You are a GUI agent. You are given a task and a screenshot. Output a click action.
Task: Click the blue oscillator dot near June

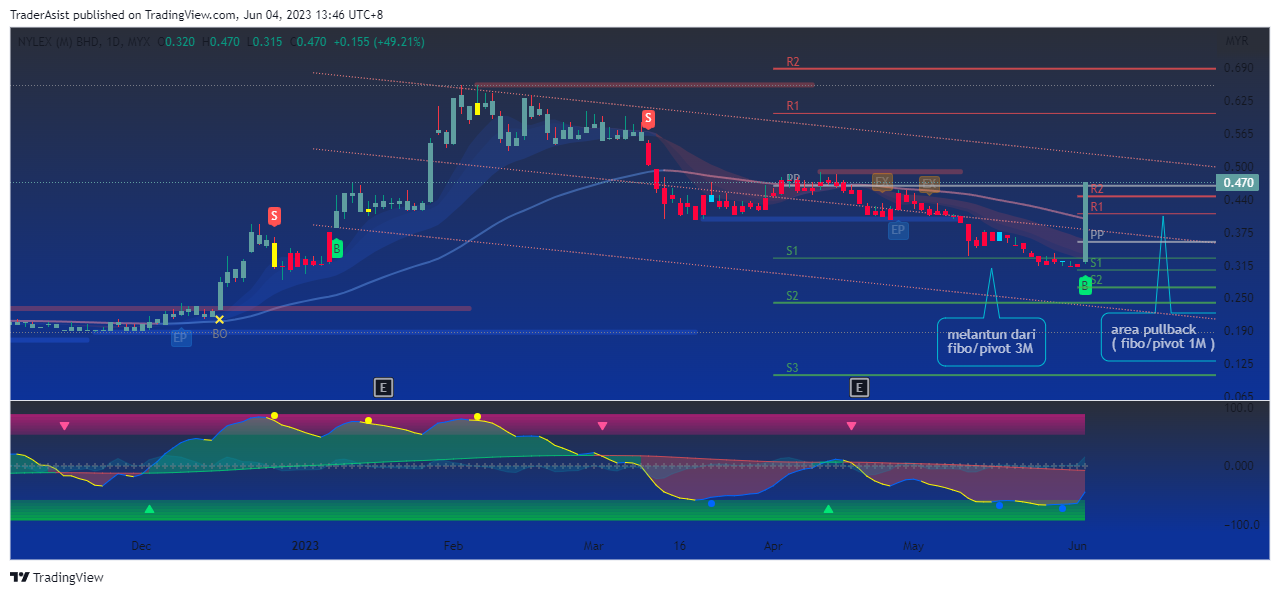pyautogui.click(x=1062, y=507)
